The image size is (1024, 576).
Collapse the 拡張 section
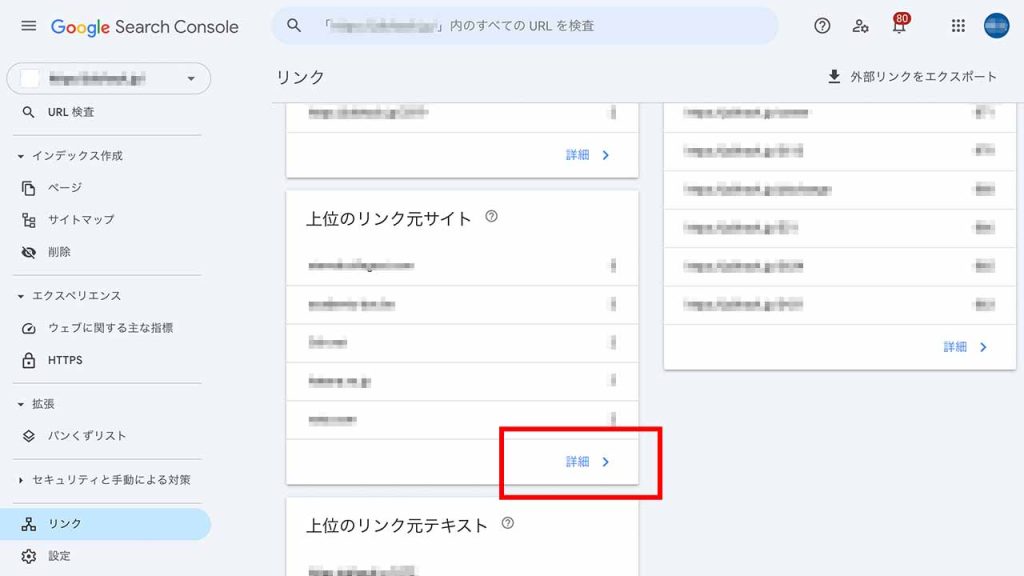pos(20,404)
